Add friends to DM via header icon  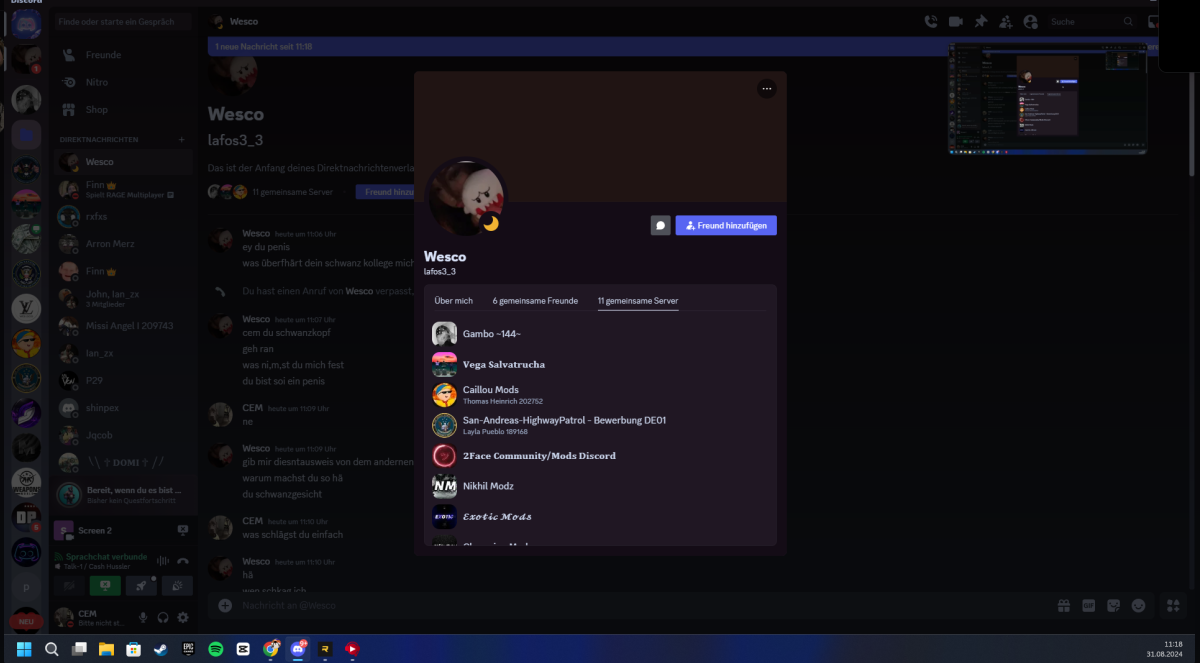pyautogui.click(x=1005, y=21)
